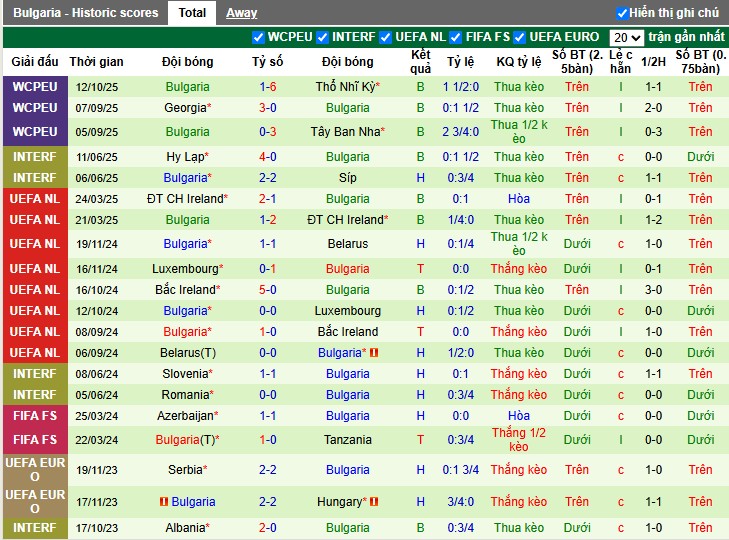Uncheck the WCPEU competition filter
This screenshot has width=729, height=540.
click(259, 37)
